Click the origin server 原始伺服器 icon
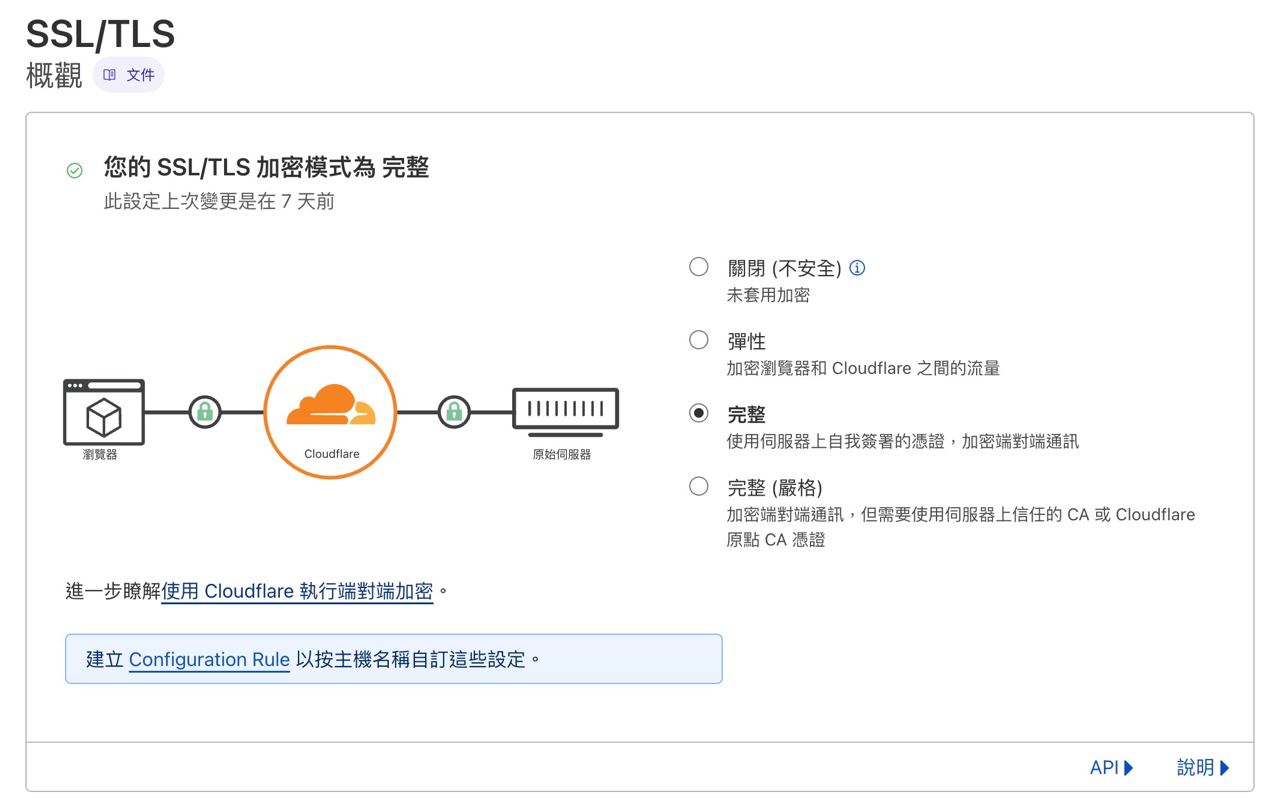This screenshot has height=803, width=1280. coord(565,412)
